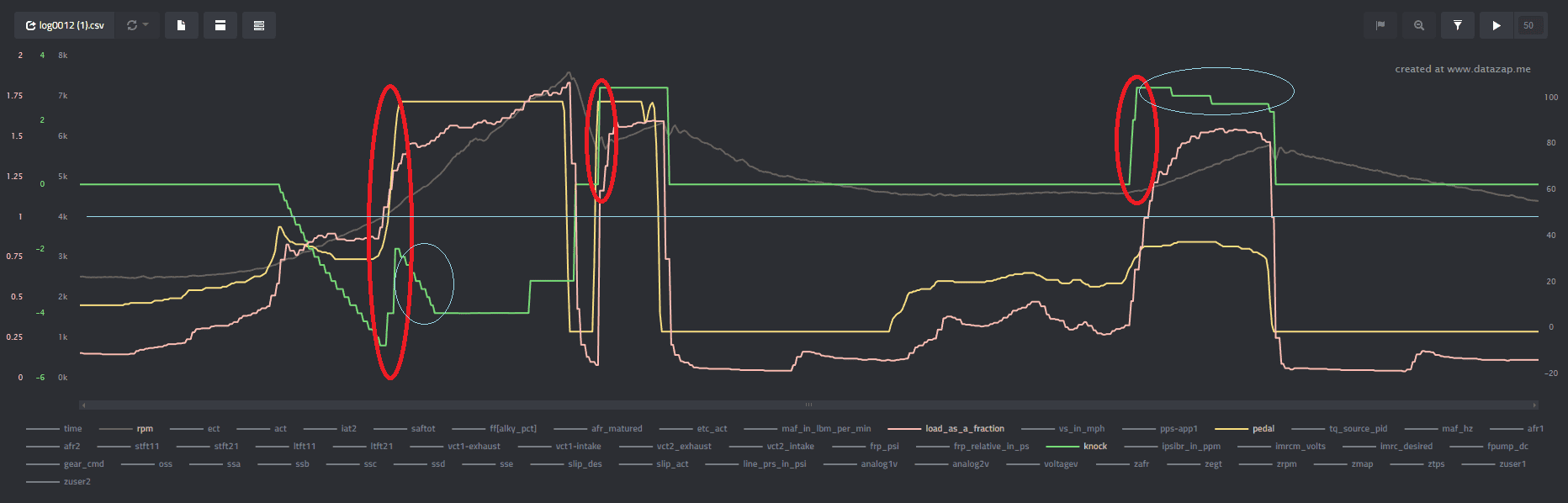Start playback with the play button
This screenshot has width=1568, height=503.
point(1496,25)
